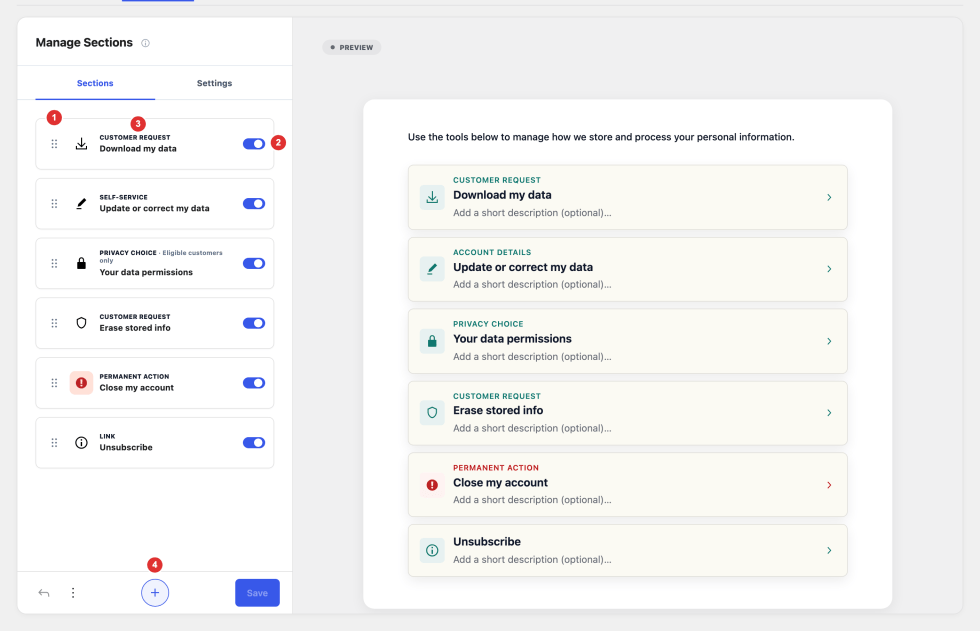Disable the Close my account toggle
This screenshot has width=980, height=631.
tap(254, 383)
